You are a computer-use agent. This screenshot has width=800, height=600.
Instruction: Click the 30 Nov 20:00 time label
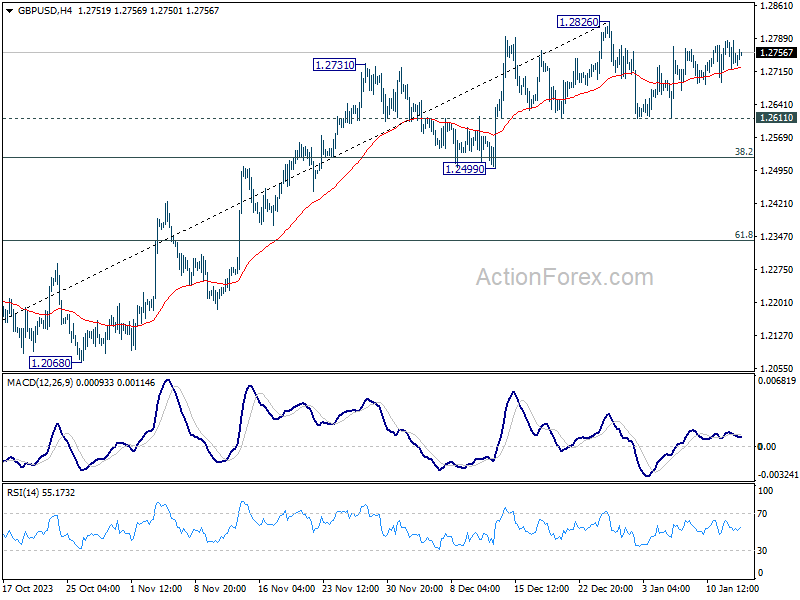click(413, 588)
